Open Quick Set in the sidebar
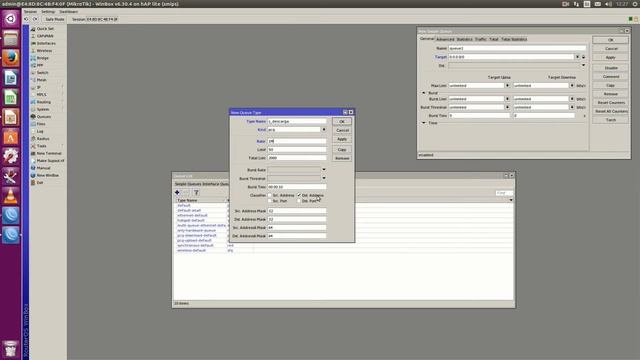The image size is (640, 360). point(45,29)
